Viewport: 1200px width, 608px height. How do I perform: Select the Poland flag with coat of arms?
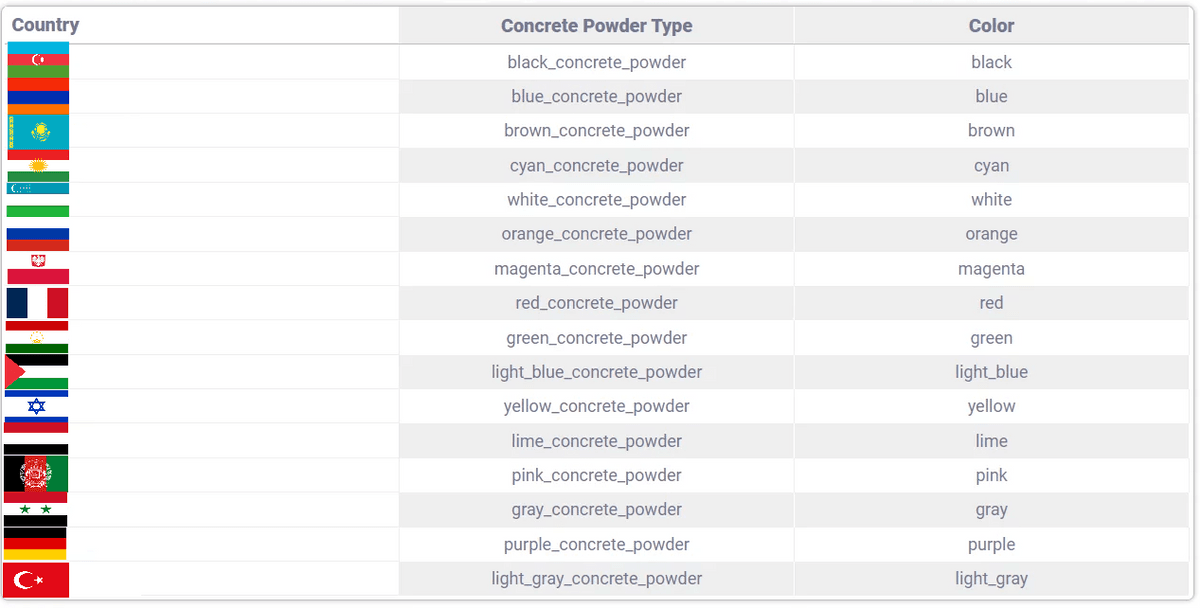(x=38, y=268)
